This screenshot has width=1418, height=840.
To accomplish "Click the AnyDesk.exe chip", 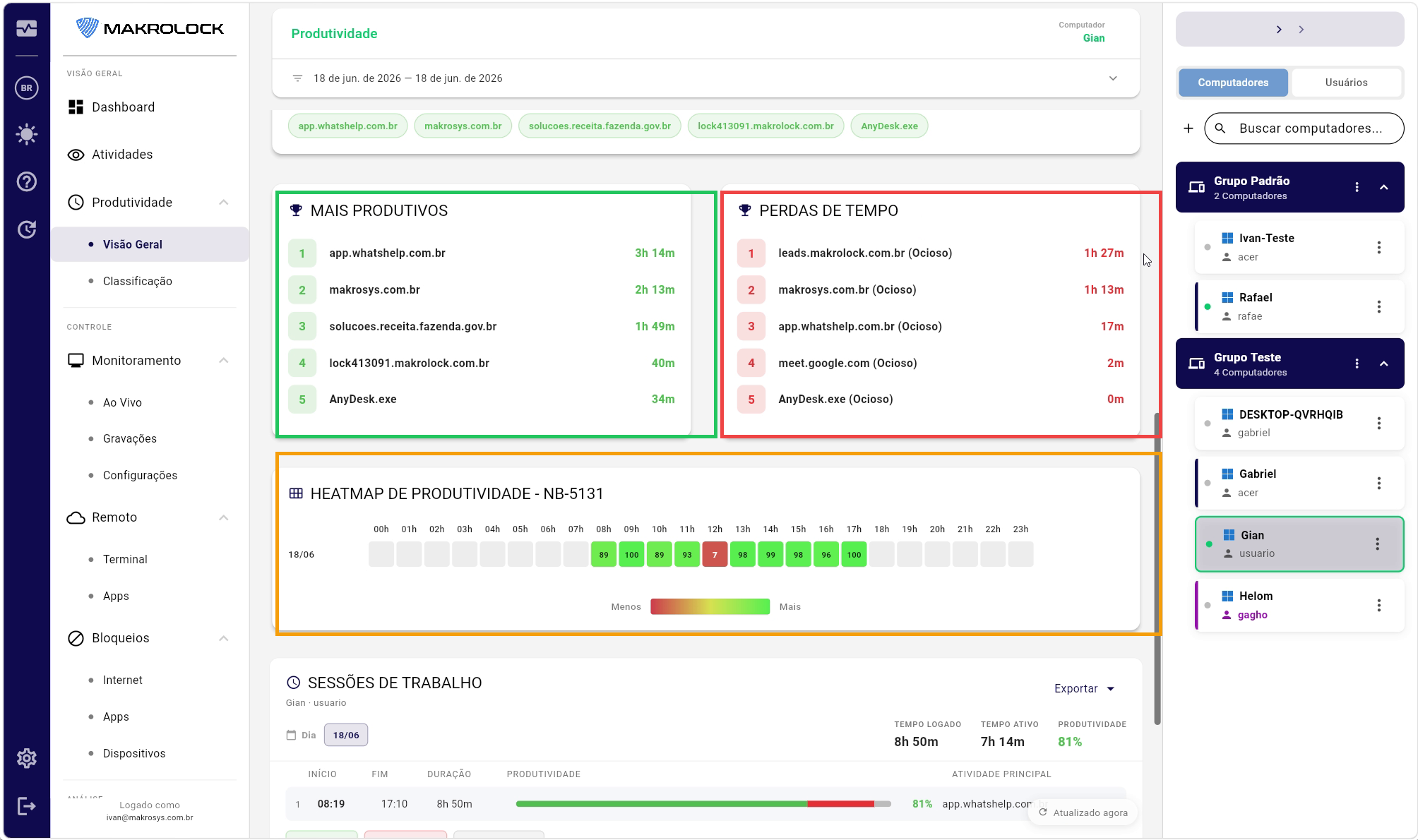I will [x=889, y=126].
